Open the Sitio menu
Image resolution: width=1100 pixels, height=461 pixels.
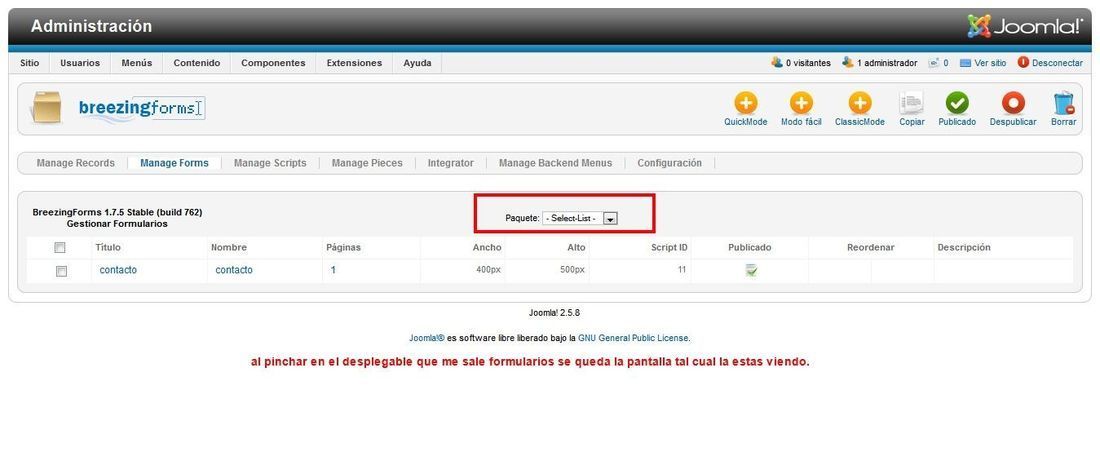[29, 63]
